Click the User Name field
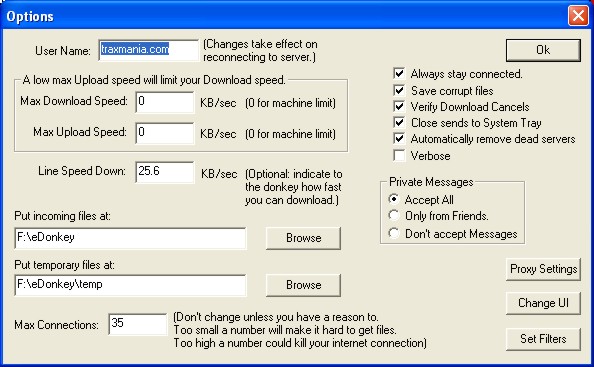This screenshot has height=367, width=594. point(148,50)
